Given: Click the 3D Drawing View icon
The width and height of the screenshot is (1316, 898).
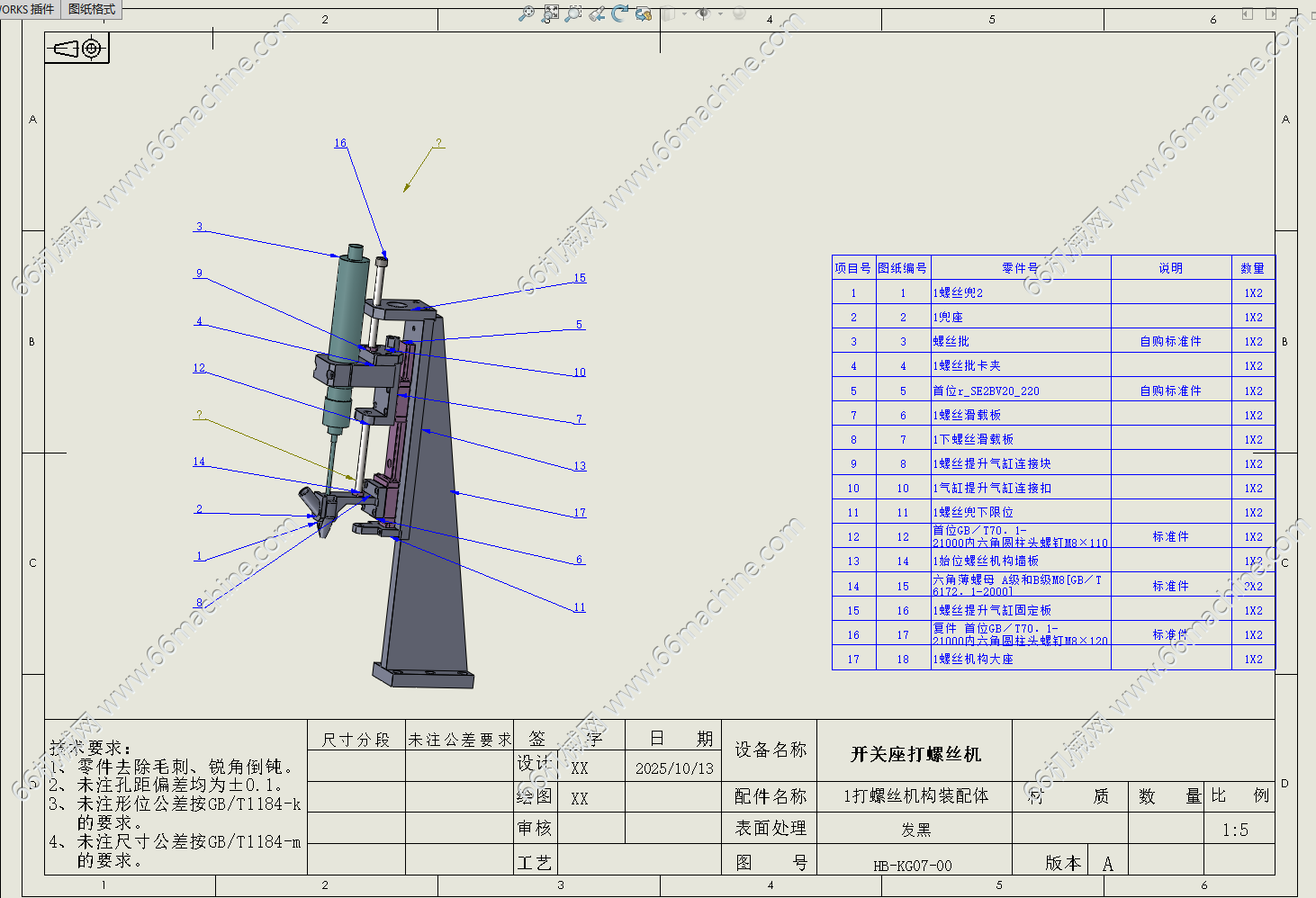Looking at the screenshot, I should [x=643, y=13].
